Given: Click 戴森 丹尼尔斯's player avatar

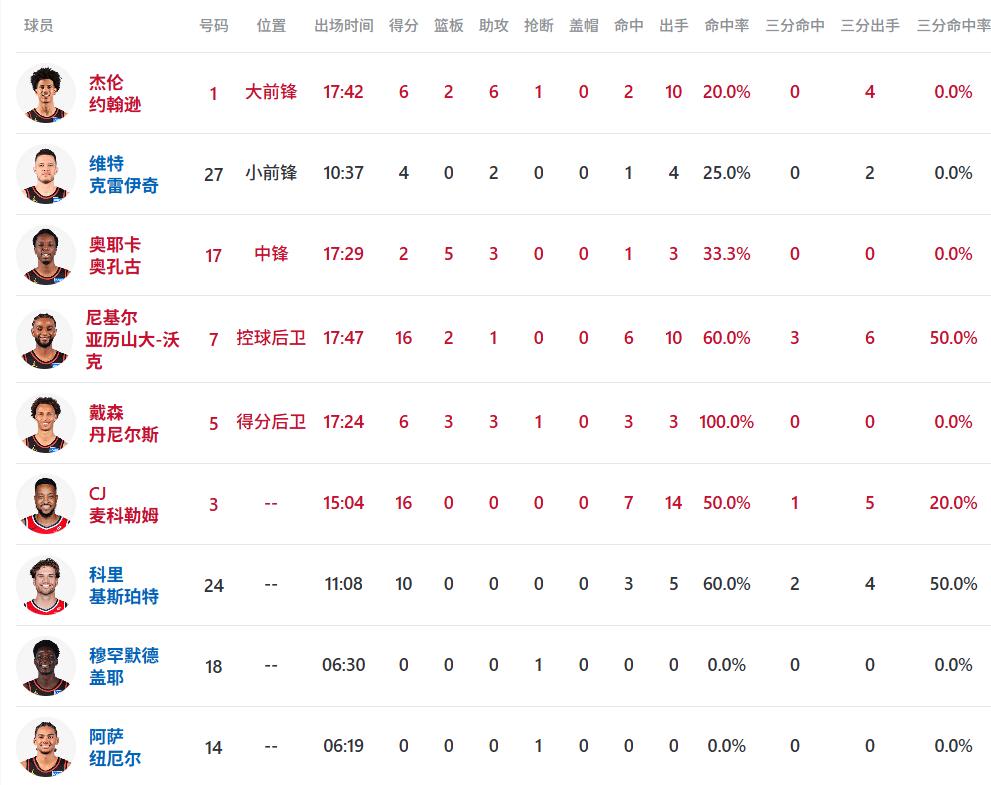Looking at the screenshot, I should (46, 423).
